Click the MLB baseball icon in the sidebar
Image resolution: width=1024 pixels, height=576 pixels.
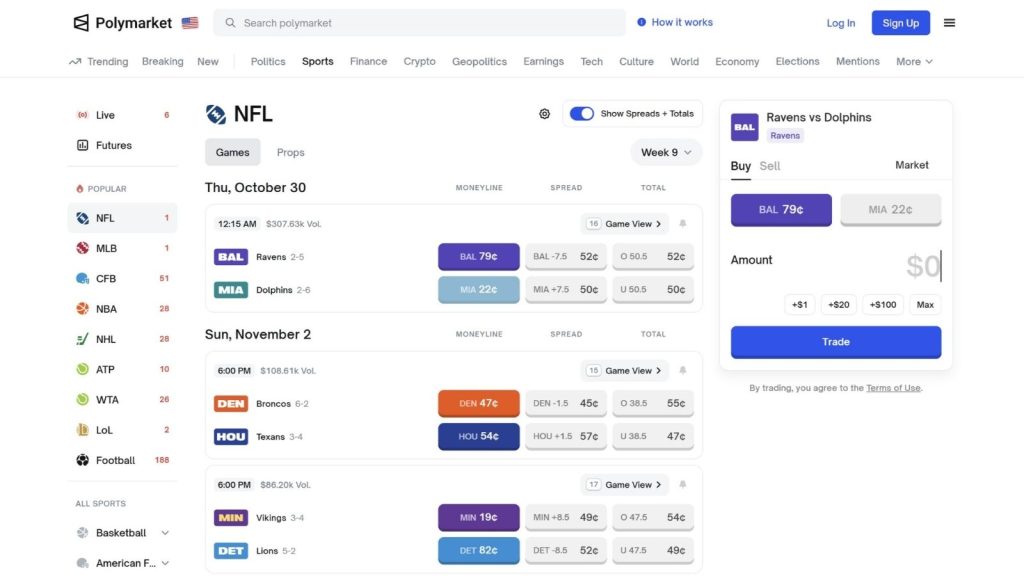point(83,248)
